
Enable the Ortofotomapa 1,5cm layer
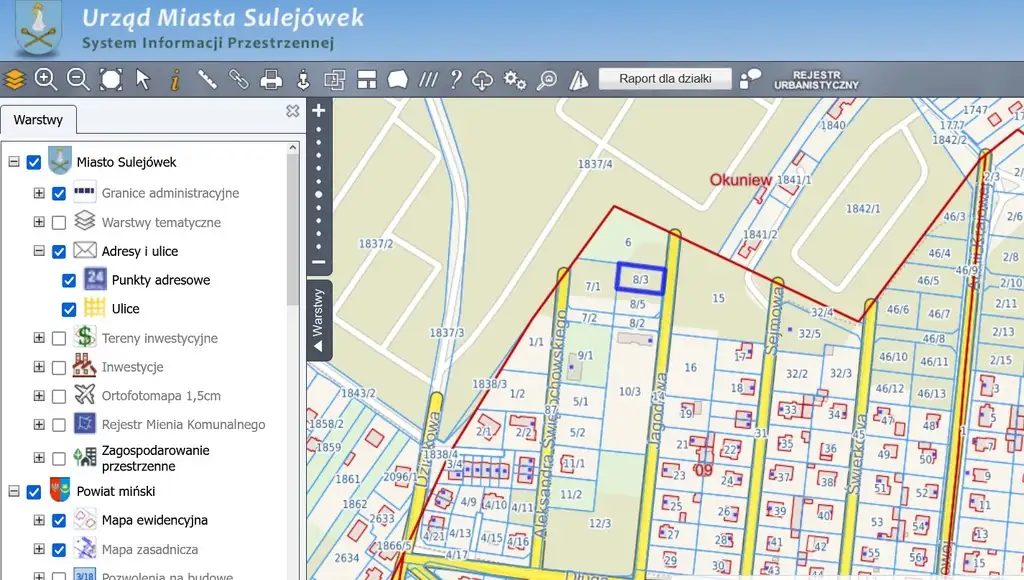[x=59, y=396]
